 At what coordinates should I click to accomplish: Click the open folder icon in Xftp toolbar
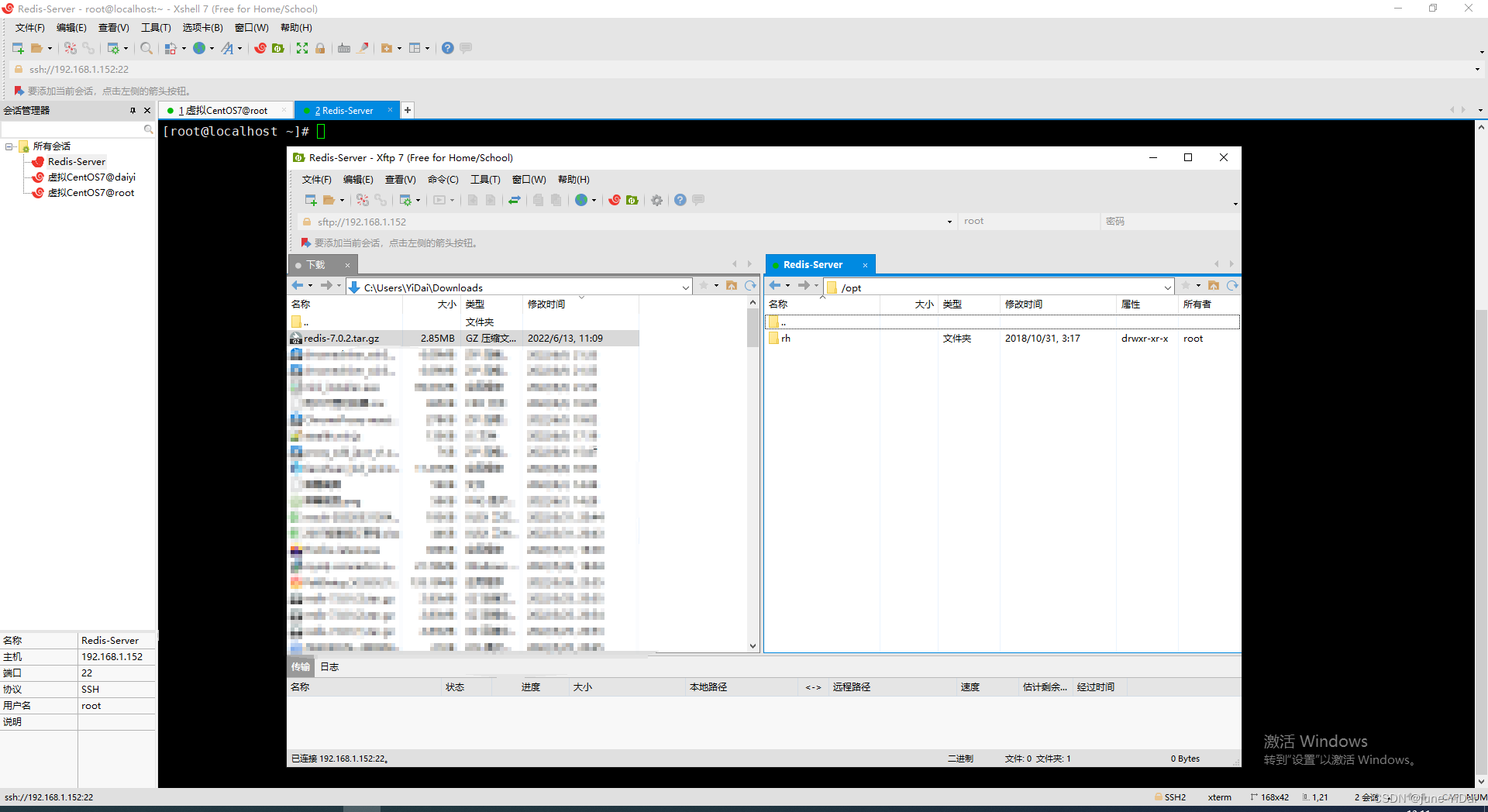coord(329,200)
